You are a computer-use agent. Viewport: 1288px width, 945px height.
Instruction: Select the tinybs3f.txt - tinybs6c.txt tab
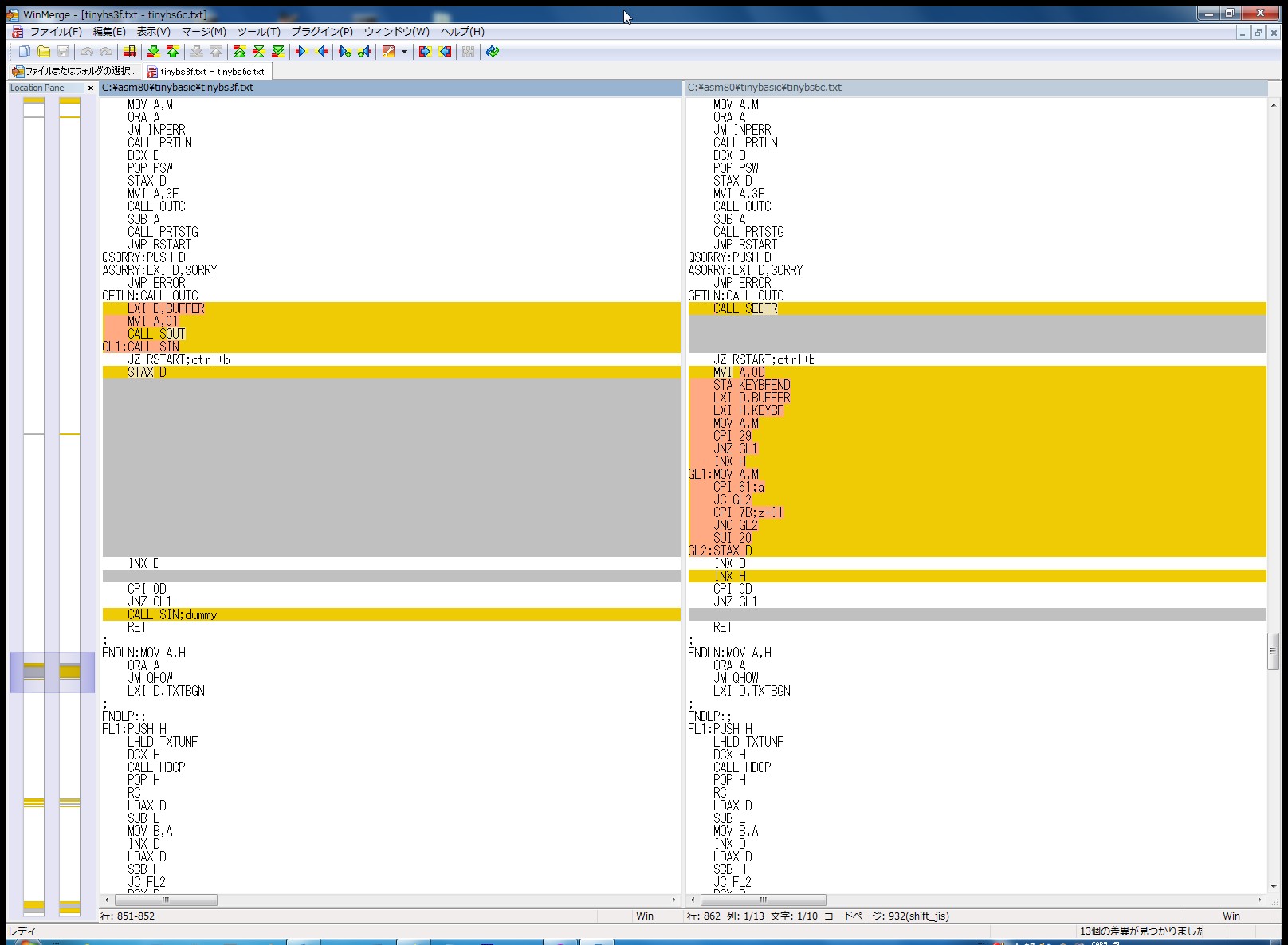coord(207,71)
